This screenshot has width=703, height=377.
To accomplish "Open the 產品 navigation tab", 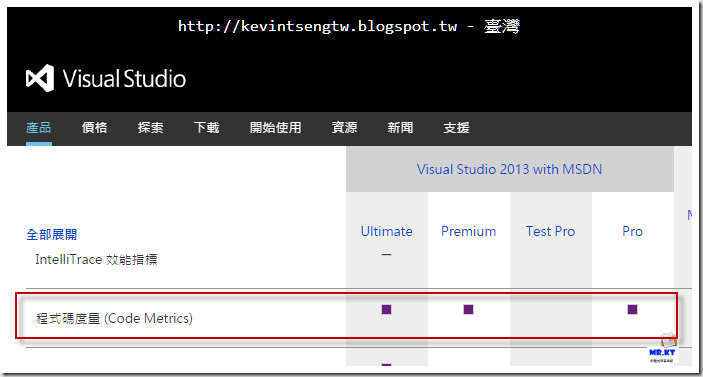I will [x=39, y=128].
